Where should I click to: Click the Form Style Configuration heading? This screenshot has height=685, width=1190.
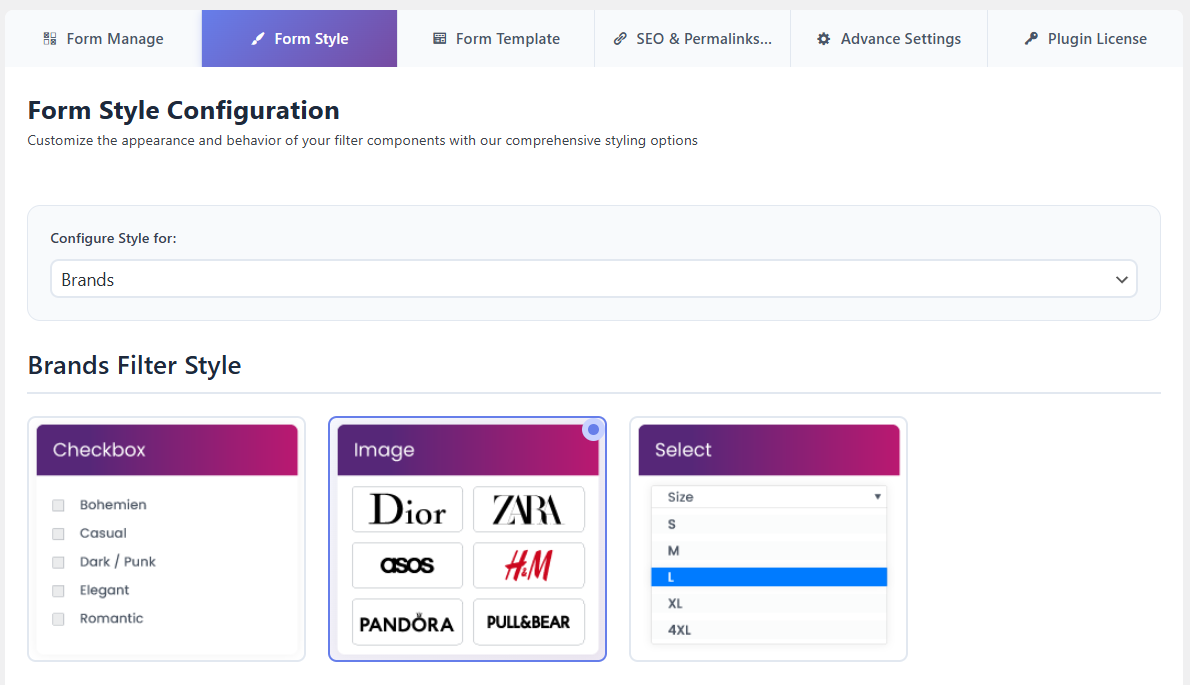click(184, 111)
